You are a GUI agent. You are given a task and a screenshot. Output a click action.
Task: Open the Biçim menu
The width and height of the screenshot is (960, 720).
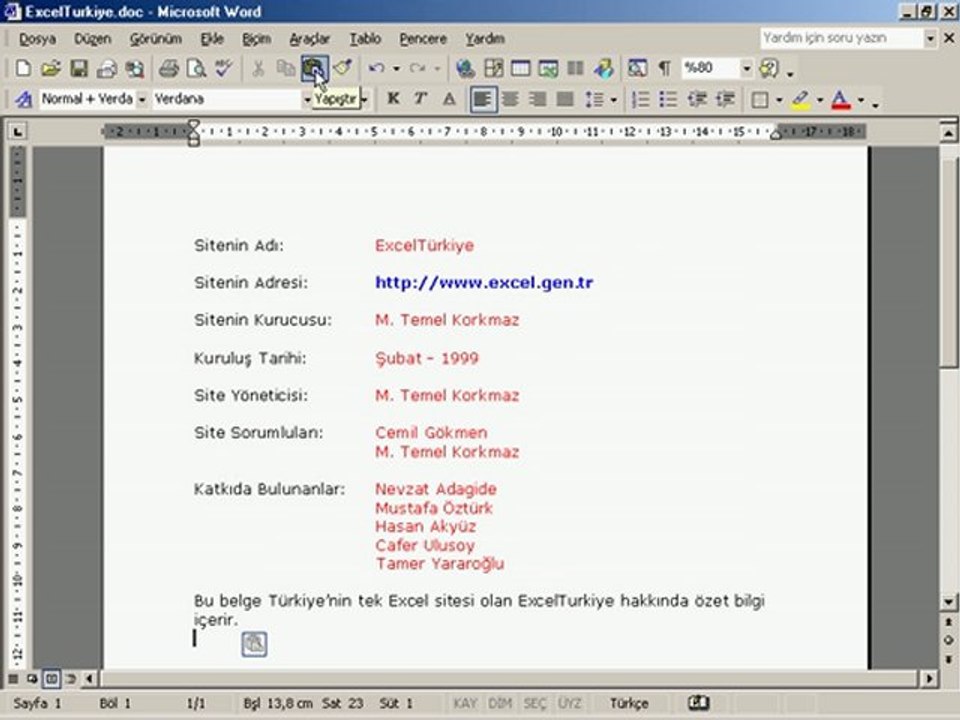(257, 39)
